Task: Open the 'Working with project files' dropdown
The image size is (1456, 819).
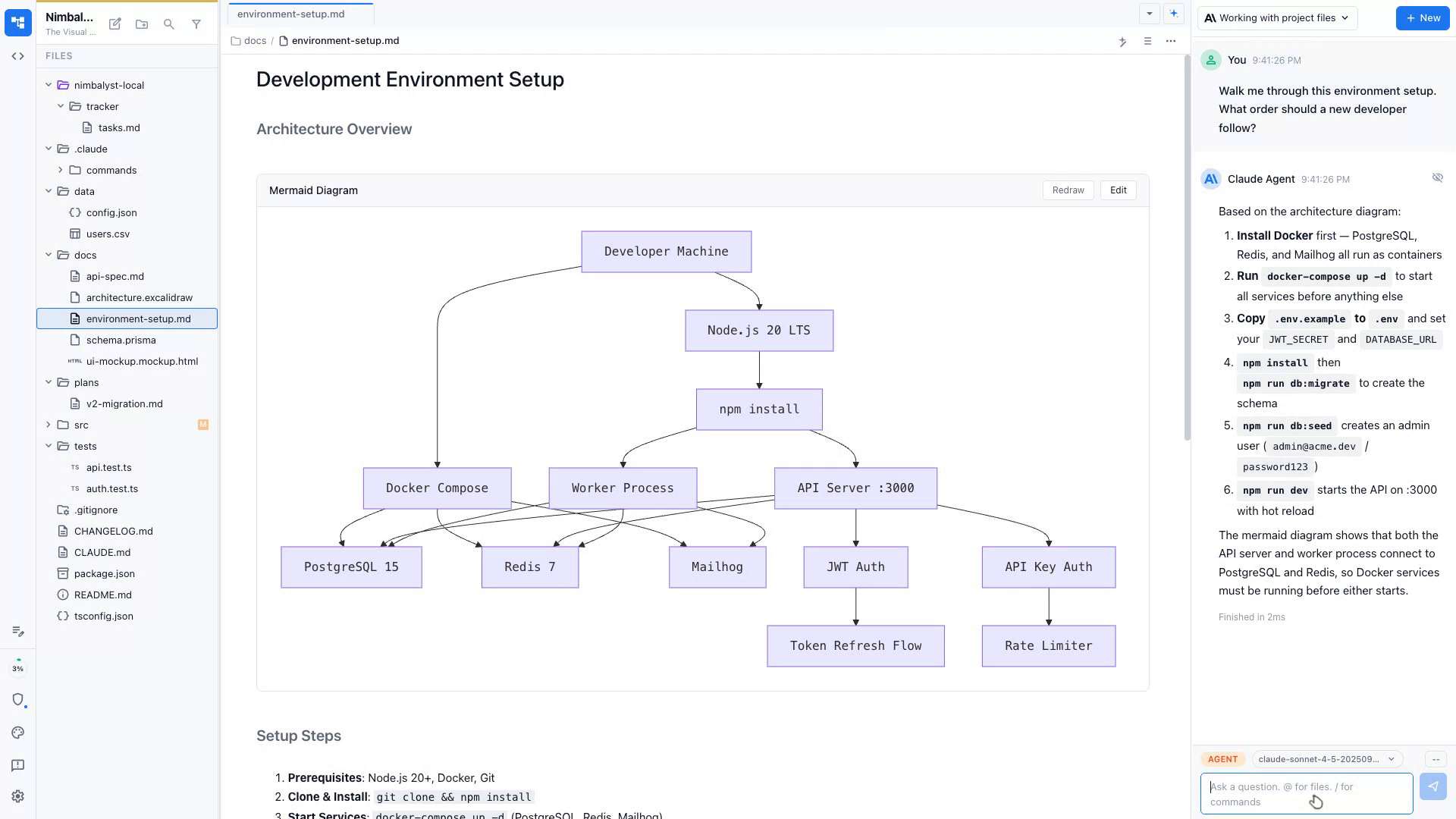Action: [1277, 18]
